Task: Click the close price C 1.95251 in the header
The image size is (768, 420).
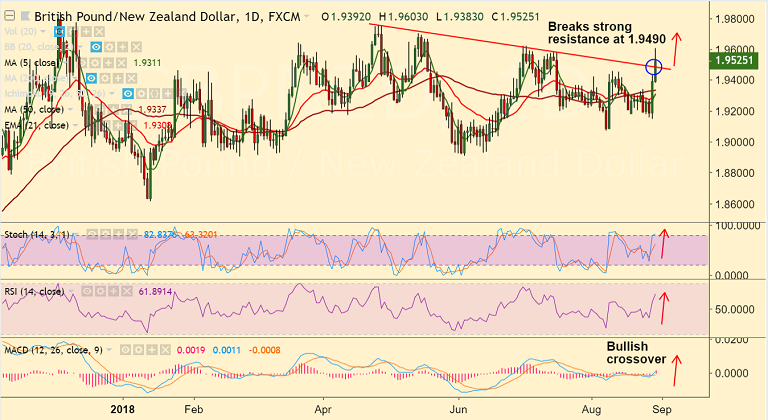Action: click(516, 17)
